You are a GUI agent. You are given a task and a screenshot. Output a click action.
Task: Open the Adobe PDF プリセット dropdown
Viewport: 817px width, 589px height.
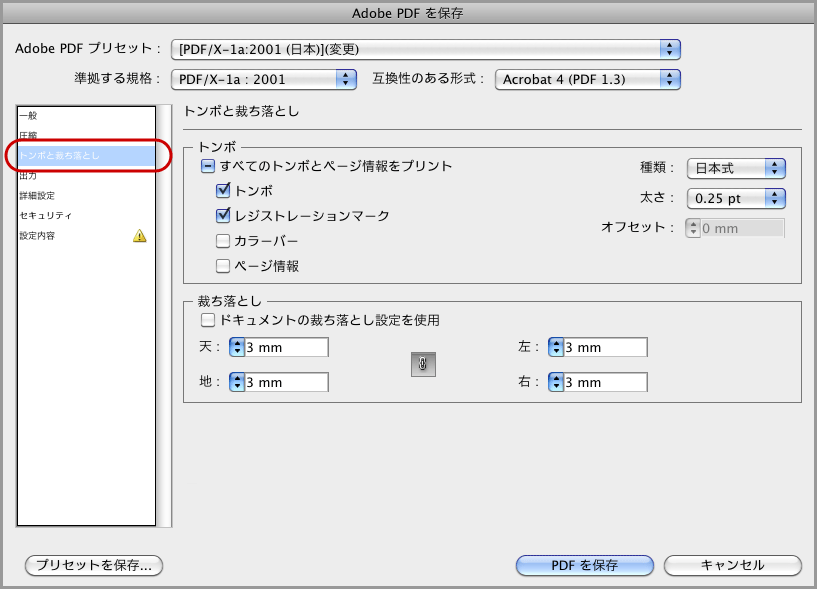(426, 50)
